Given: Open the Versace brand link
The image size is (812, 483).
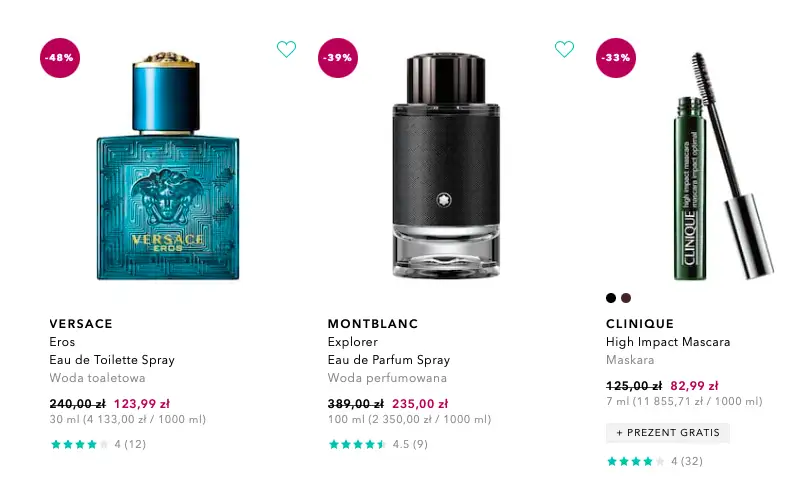Looking at the screenshot, I should (81, 324).
